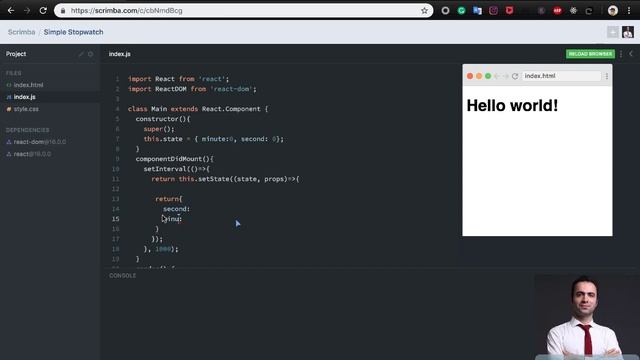Click the pink Instagram-style extension icon

tap(493, 11)
